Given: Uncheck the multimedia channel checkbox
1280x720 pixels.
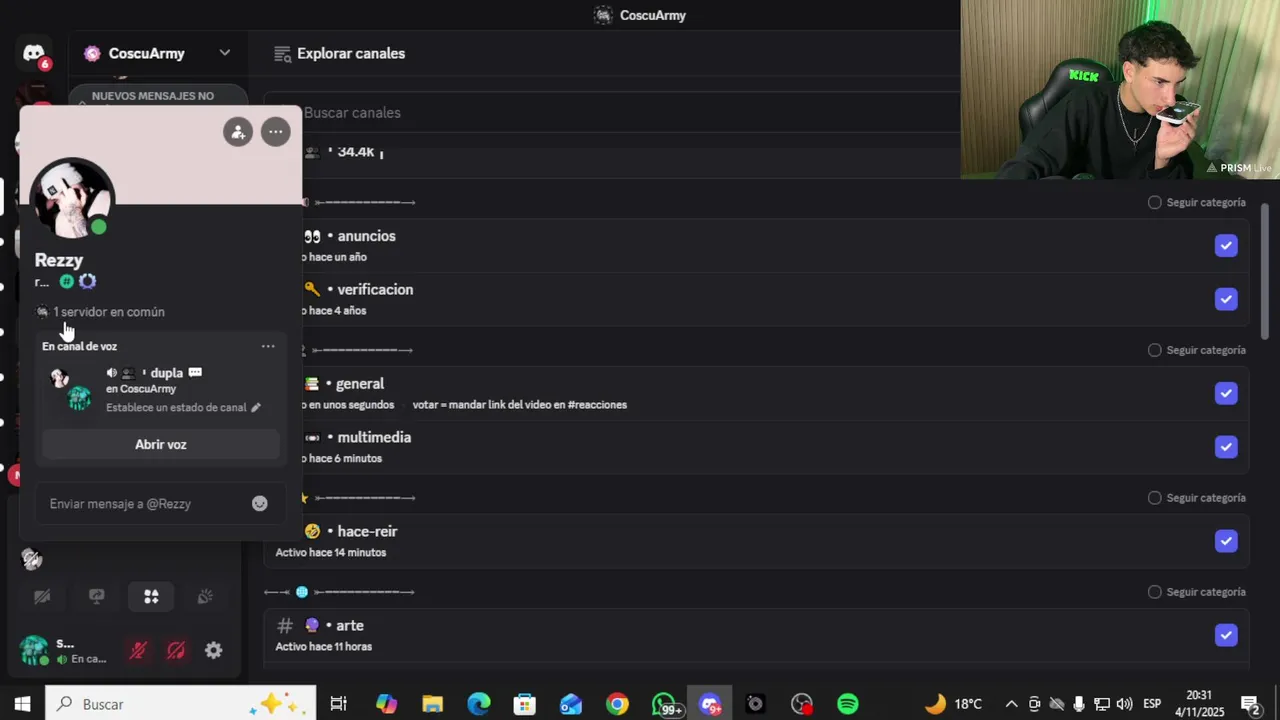Looking at the screenshot, I should click(x=1226, y=447).
